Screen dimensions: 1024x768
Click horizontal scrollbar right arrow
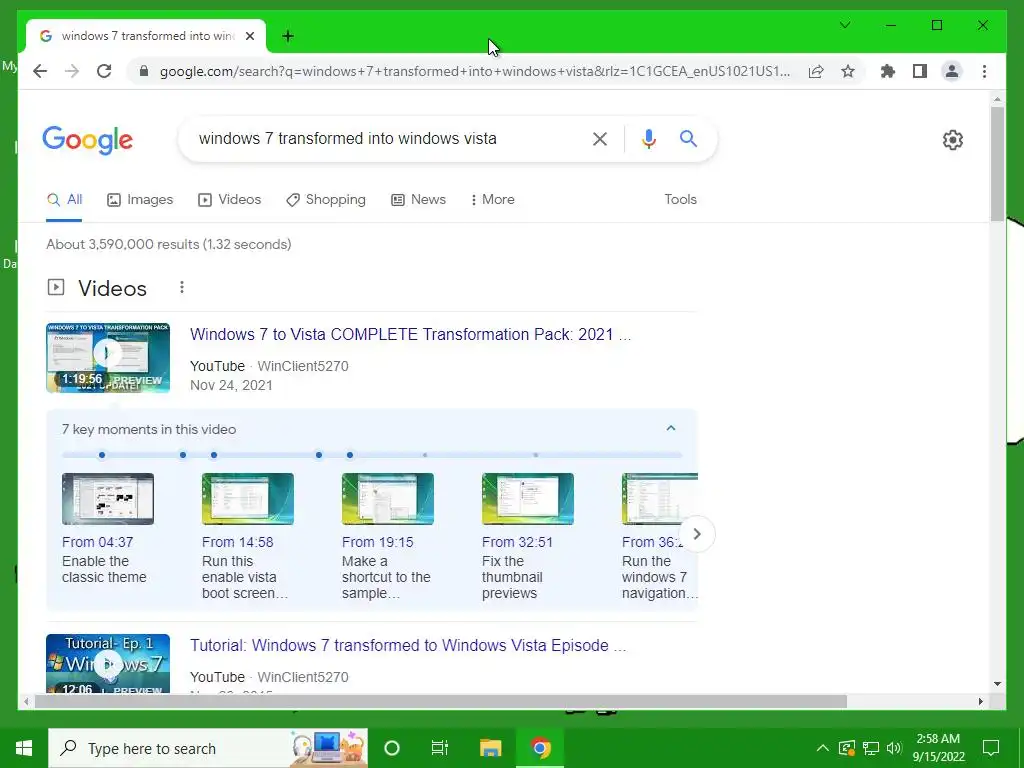[x=980, y=701]
